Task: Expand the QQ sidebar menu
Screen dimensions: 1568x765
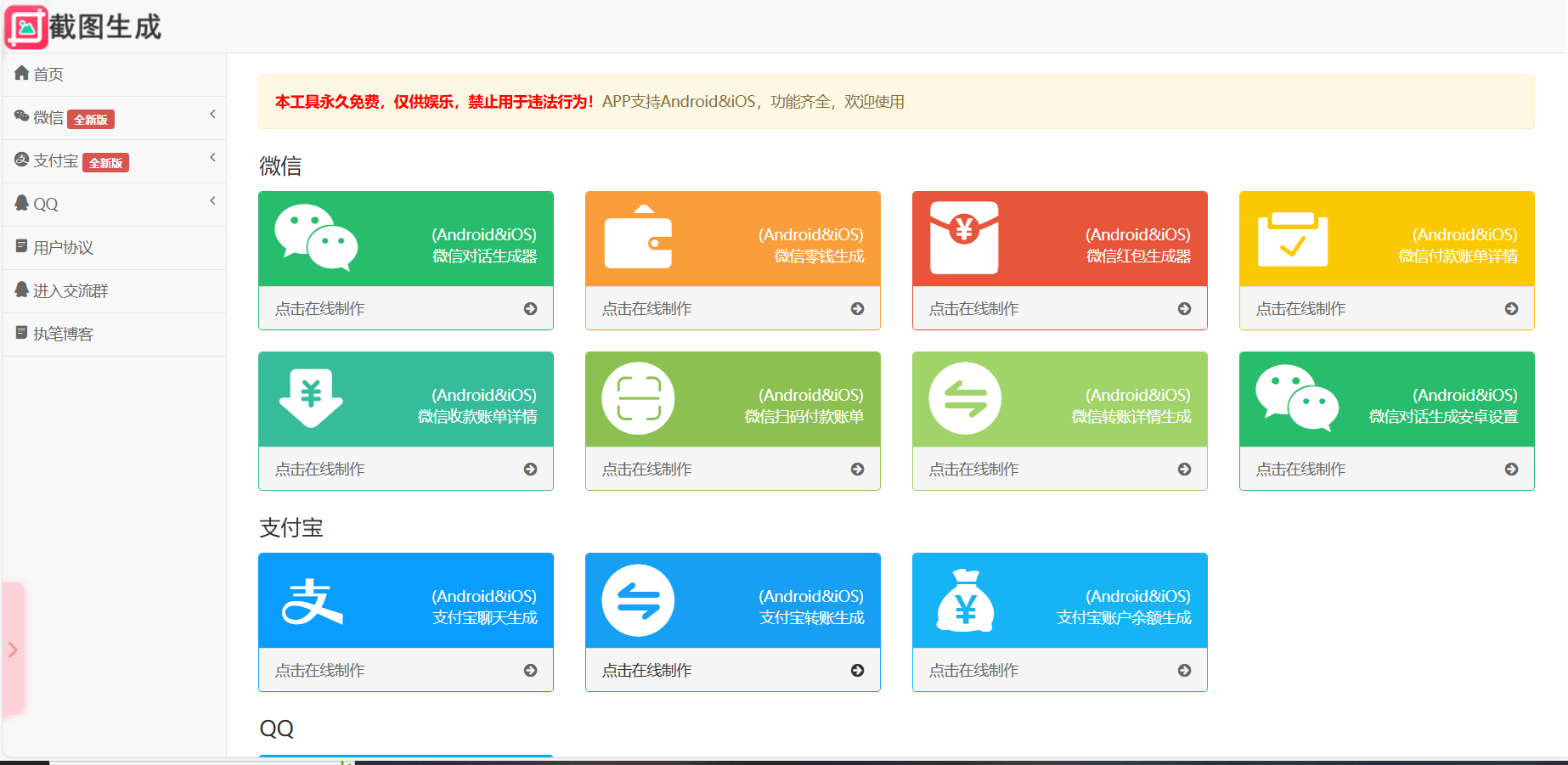Action: point(114,205)
